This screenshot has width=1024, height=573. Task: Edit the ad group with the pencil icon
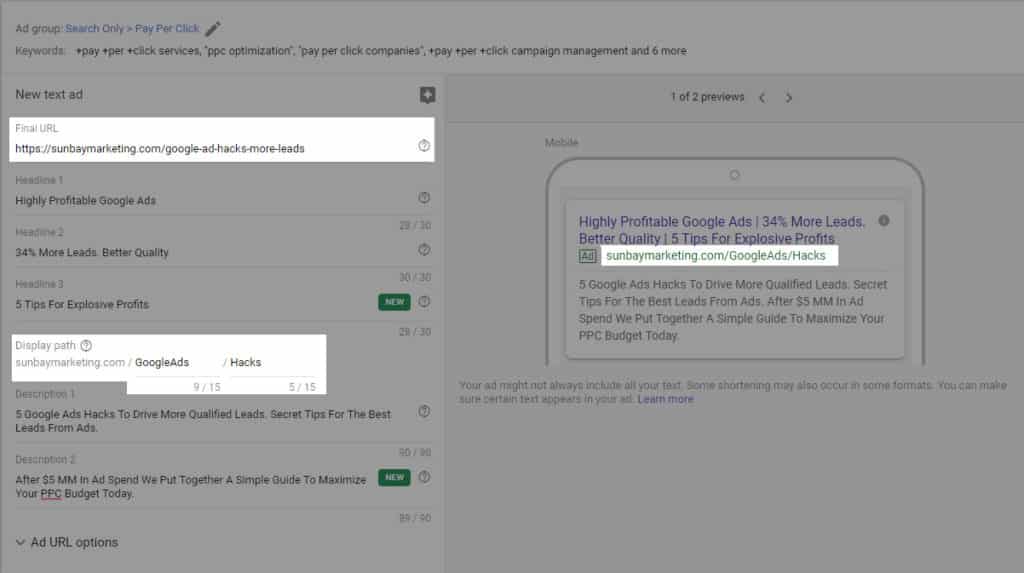(213, 29)
